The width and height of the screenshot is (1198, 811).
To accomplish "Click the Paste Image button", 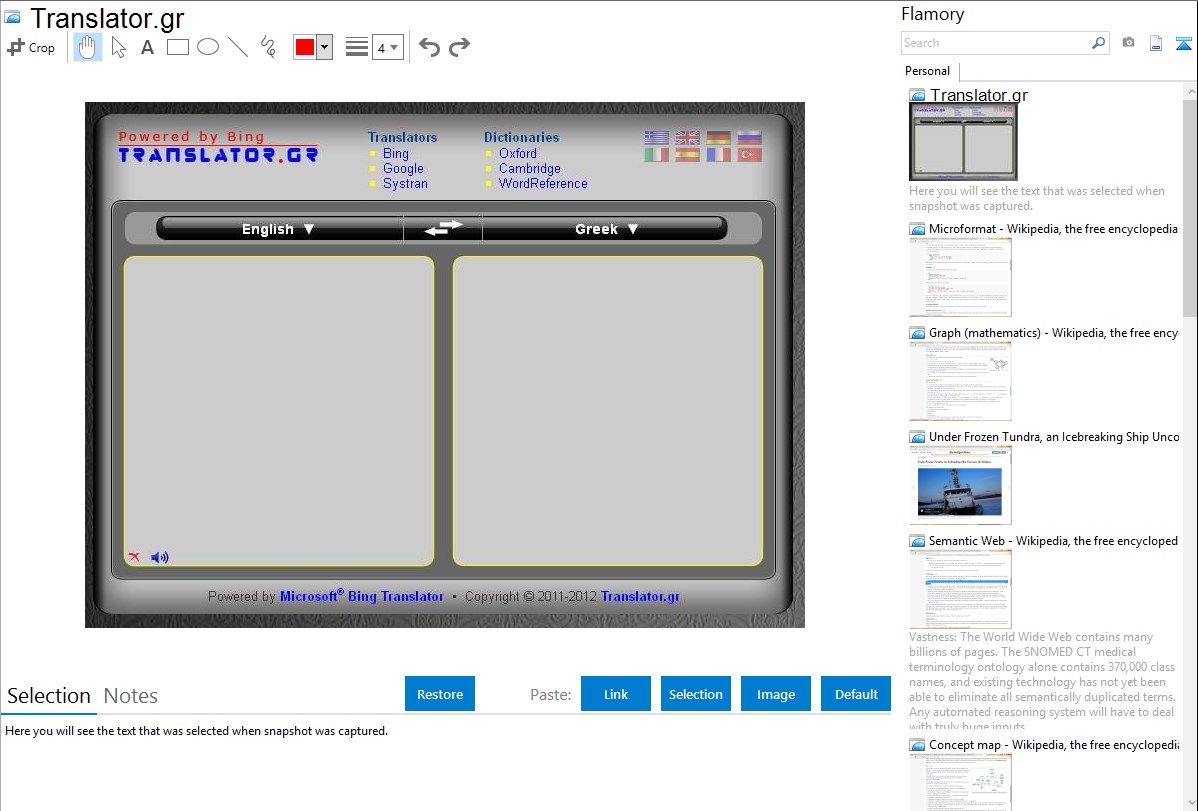I will click(775, 694).
